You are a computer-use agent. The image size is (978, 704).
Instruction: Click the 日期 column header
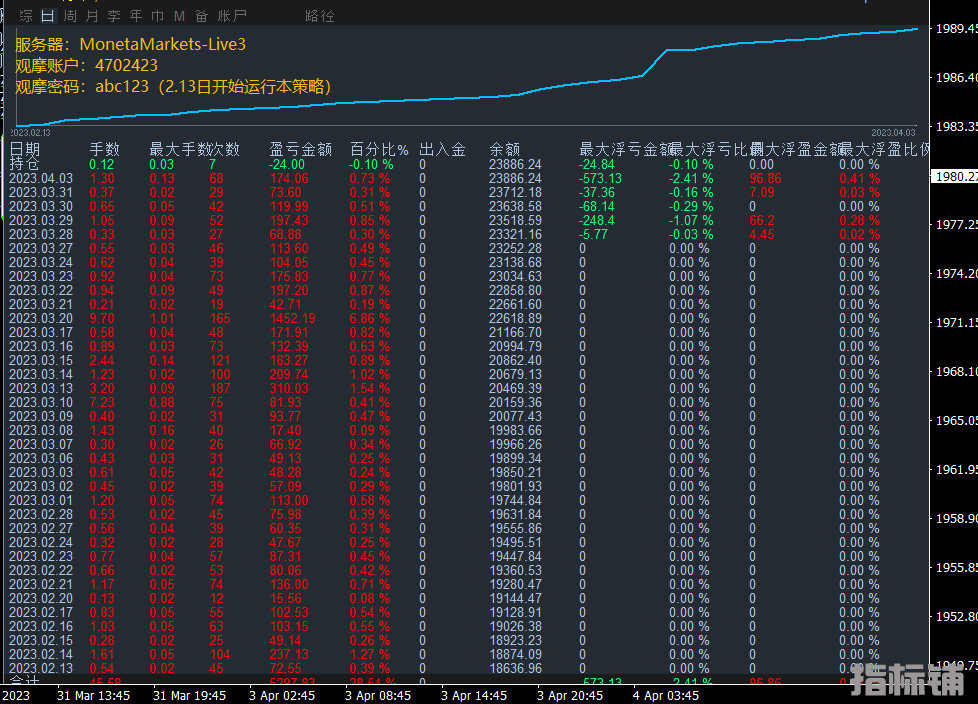25,149
